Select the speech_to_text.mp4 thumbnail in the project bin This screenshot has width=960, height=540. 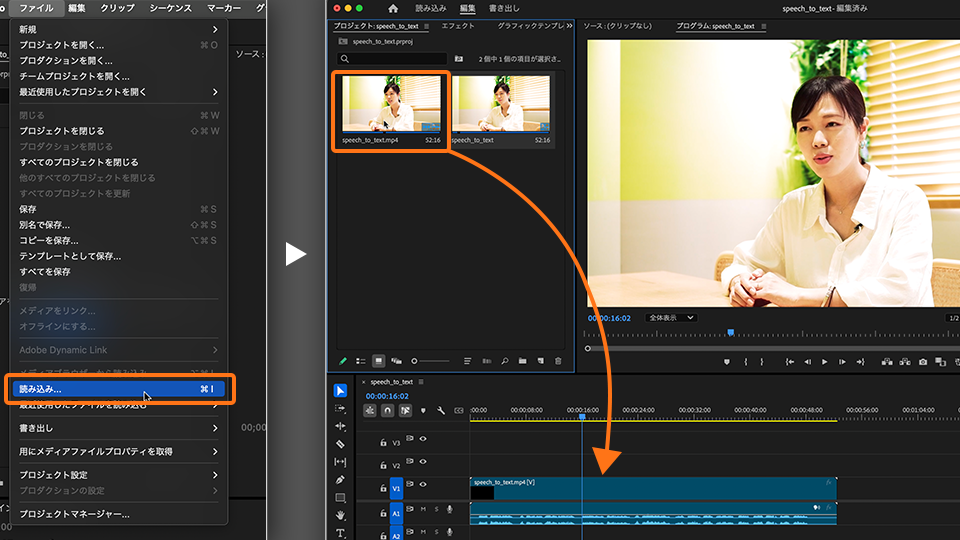[391, 105]
